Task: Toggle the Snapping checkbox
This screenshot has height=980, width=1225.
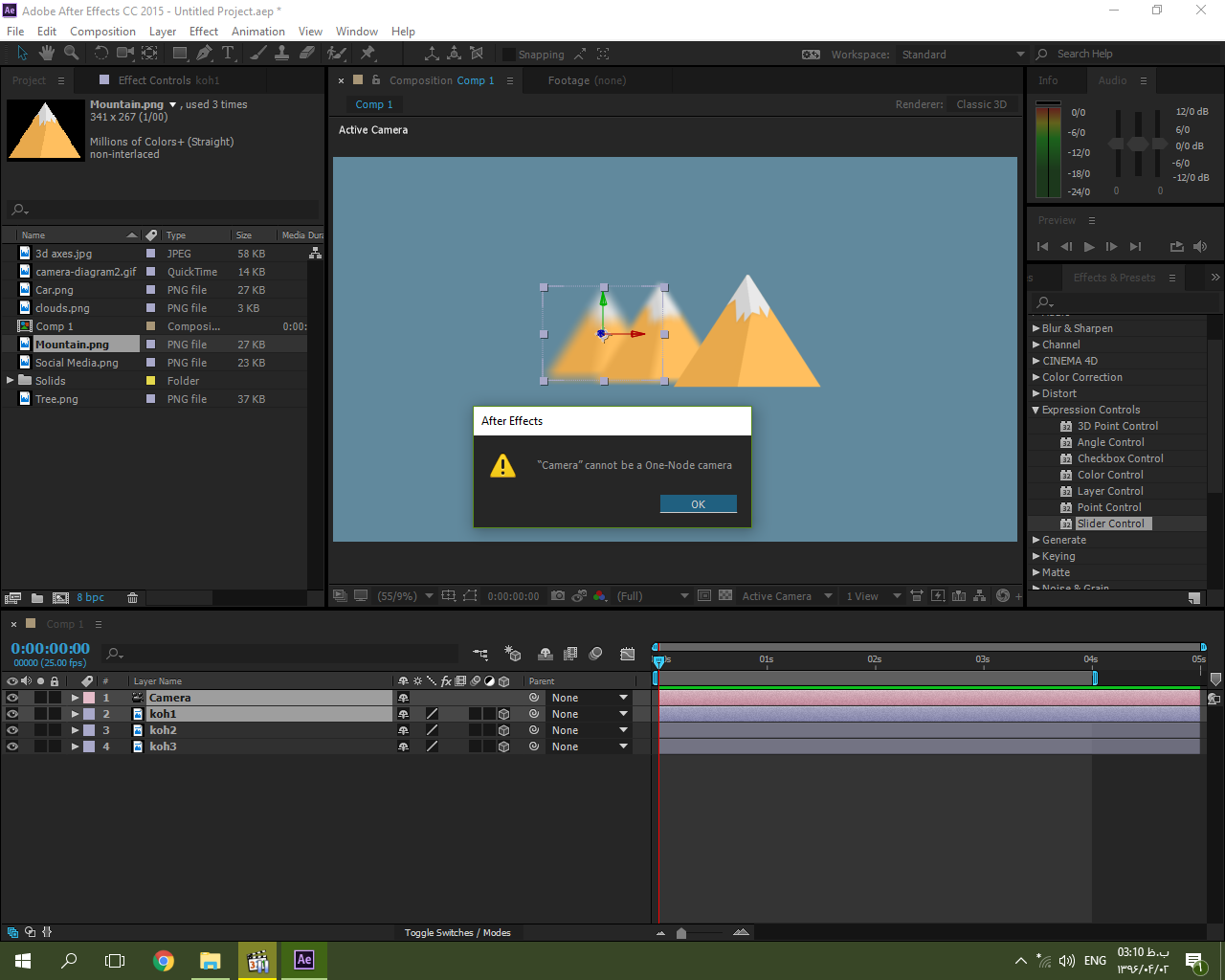Action: pos(509,55)
